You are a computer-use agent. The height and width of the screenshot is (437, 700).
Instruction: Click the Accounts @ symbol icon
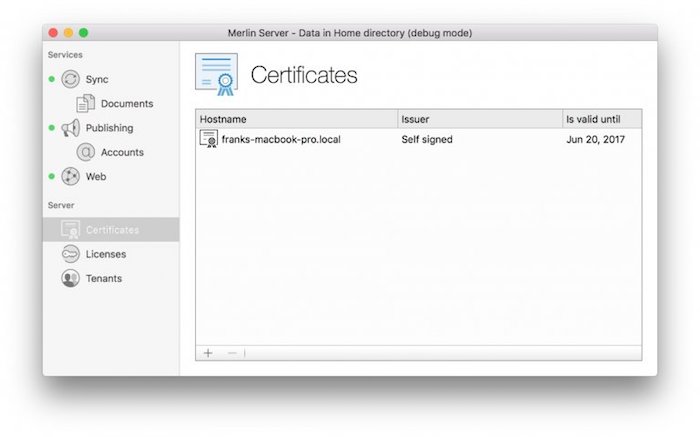(85, 152)
